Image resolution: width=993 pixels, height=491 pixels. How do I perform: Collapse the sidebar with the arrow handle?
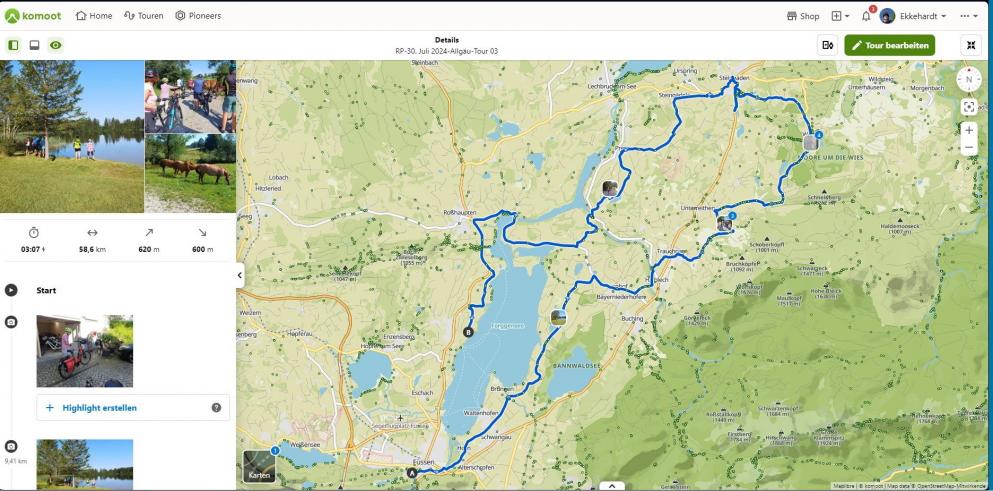pyautogui.click(x=240, y=275)
